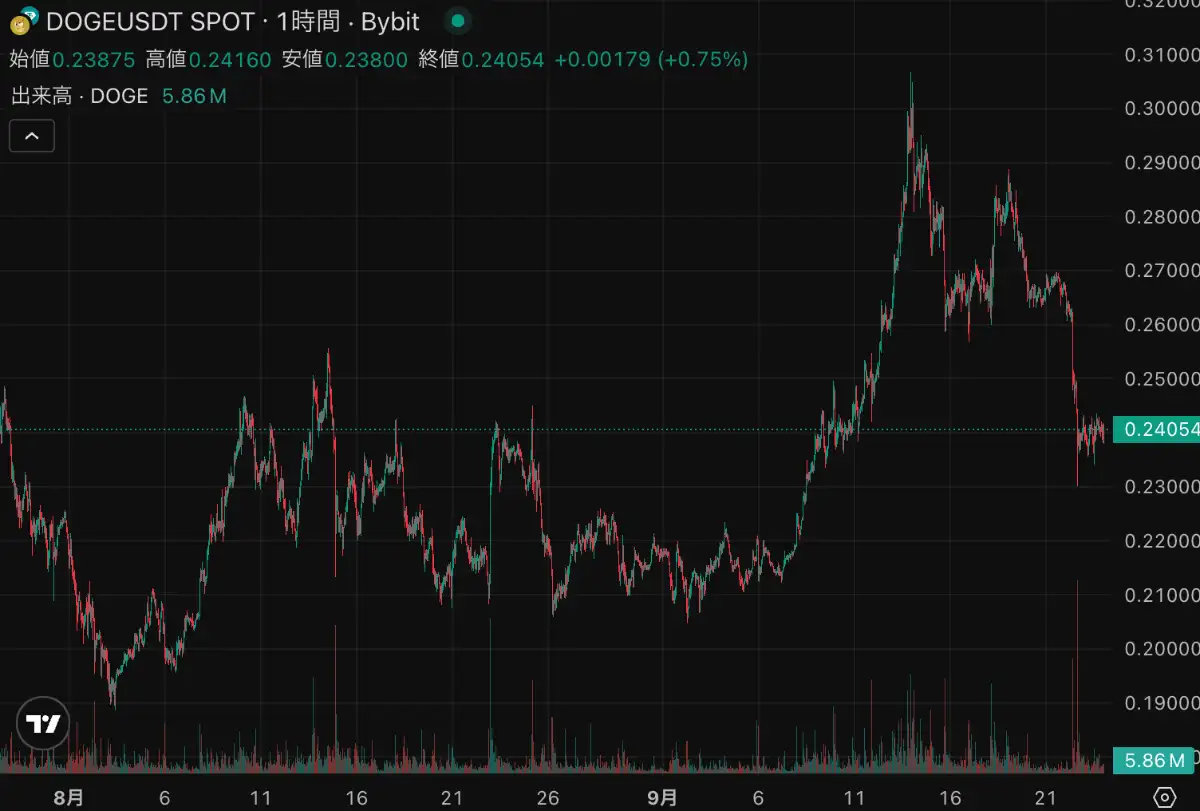Screen dimensions: 1200x811
Task: Collapse the indicator legend with the chevron button
Action: (x=32, y=135)
